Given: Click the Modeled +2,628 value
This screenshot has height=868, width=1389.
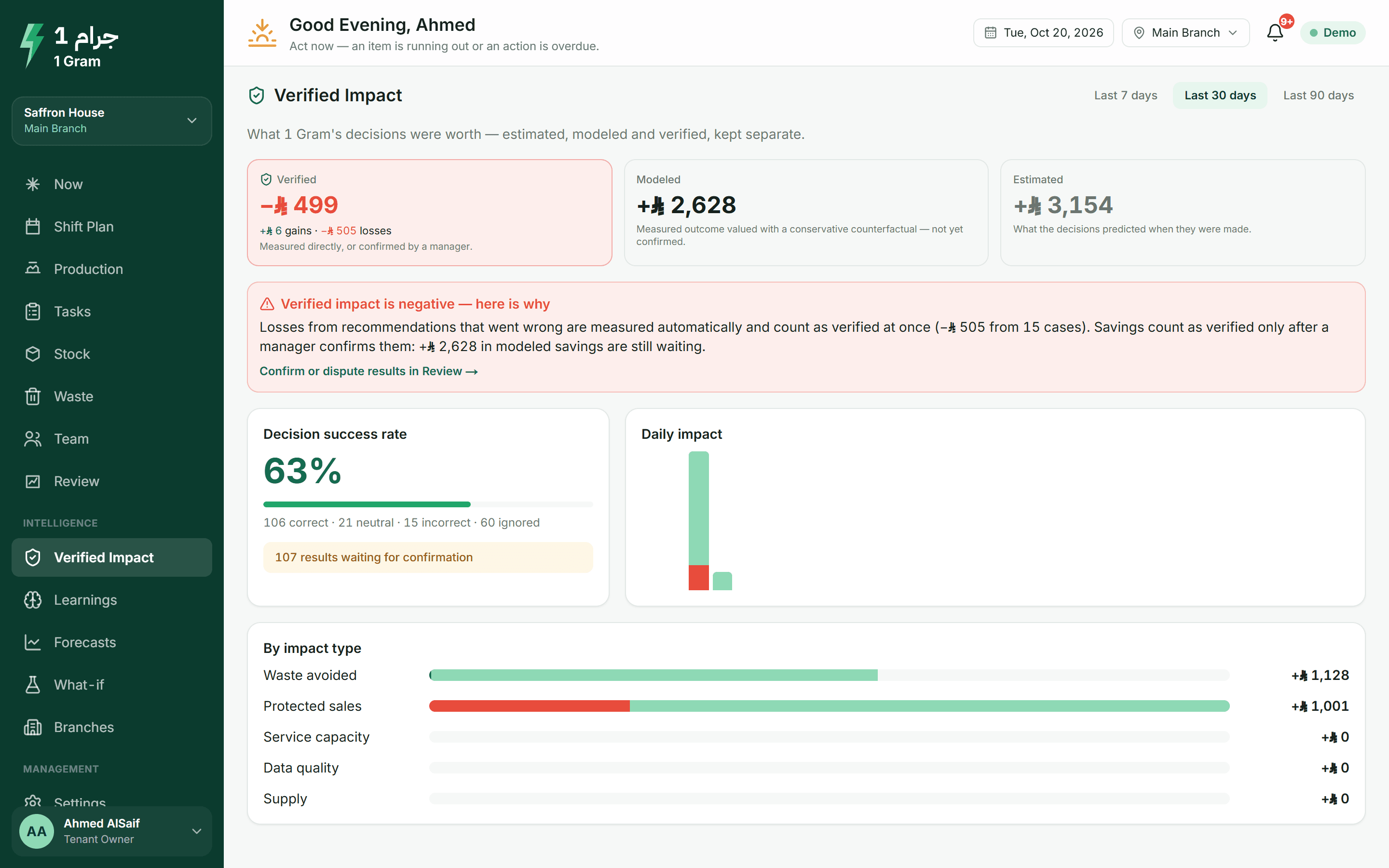Looking at the screenshot, I should 686,205.
